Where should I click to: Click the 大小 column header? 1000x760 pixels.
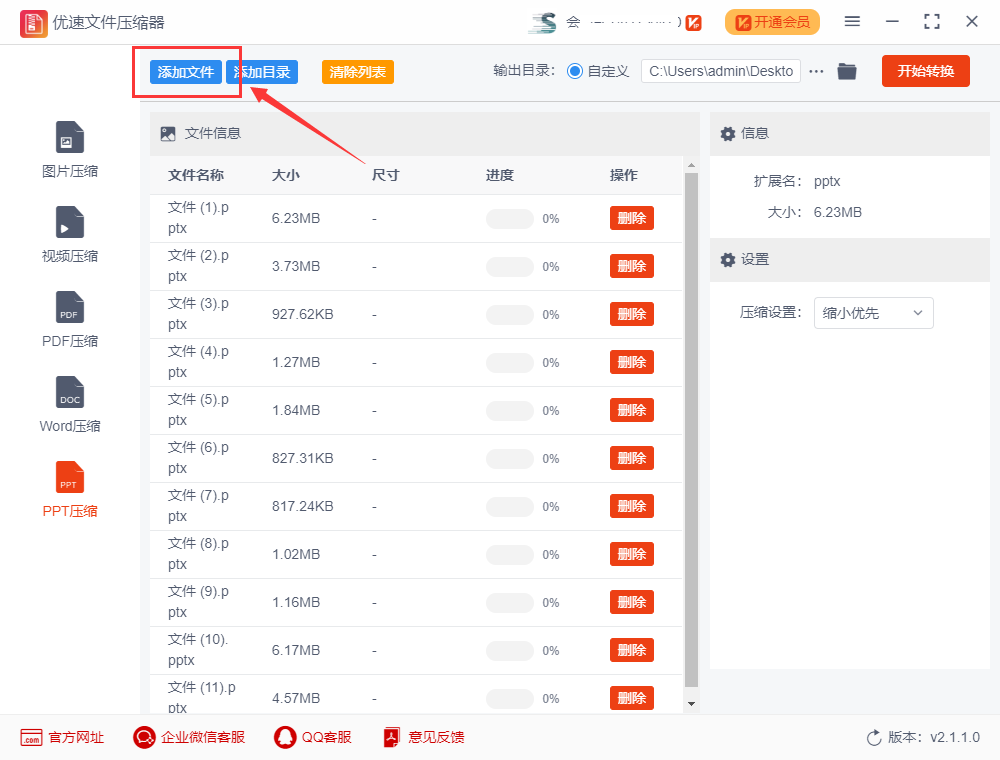click(x=286, y=175)
